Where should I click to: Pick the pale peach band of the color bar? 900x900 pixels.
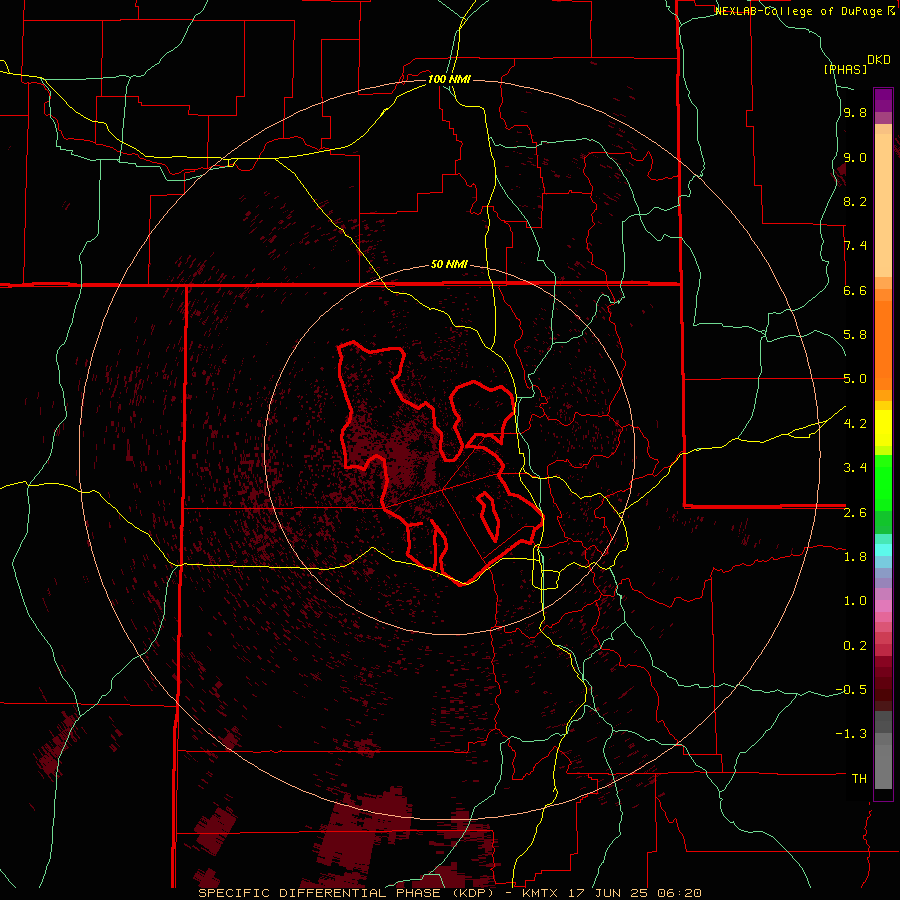point(883,205)
